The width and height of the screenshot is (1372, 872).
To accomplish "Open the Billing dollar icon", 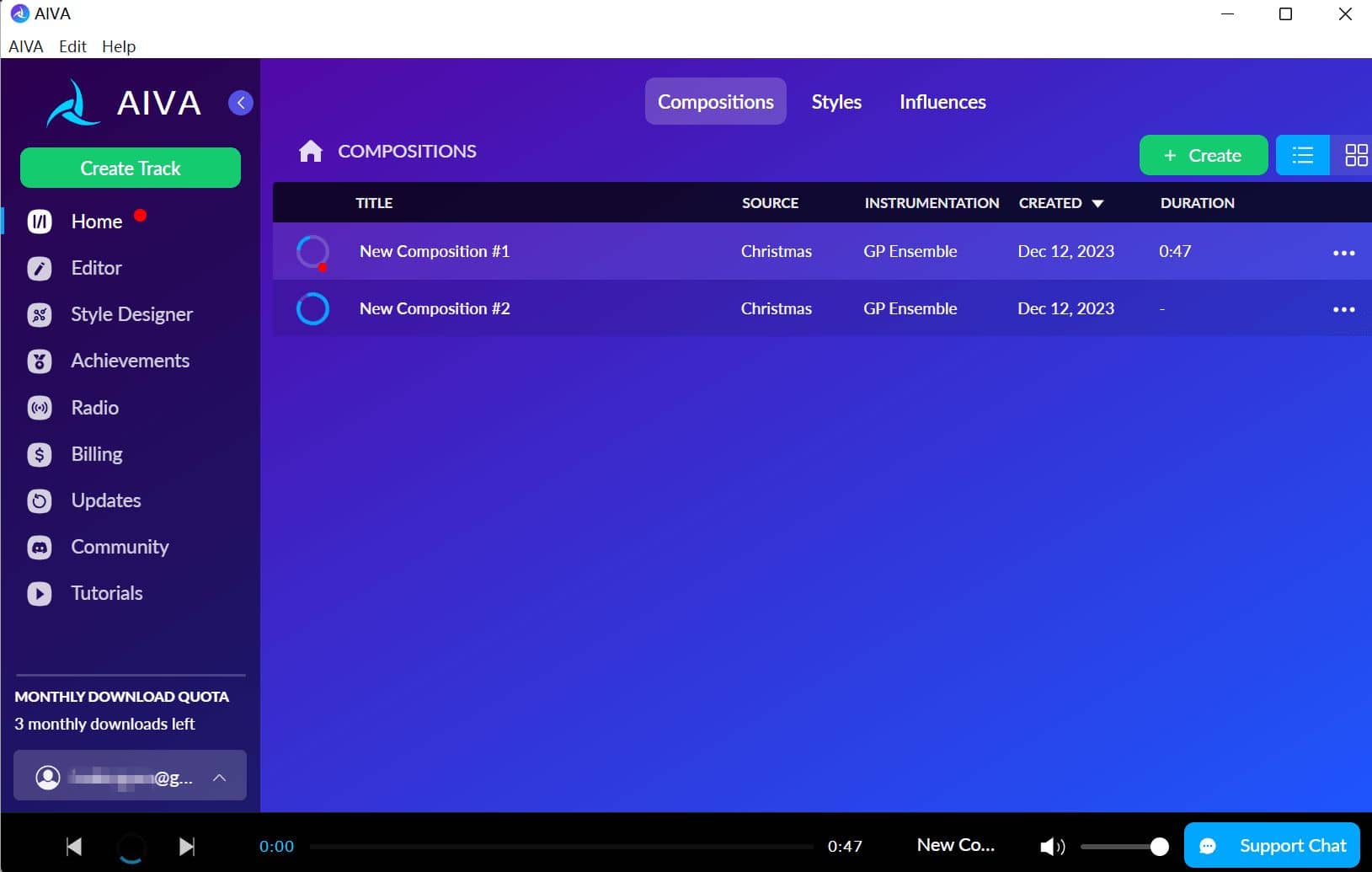I will click(40, 455).
